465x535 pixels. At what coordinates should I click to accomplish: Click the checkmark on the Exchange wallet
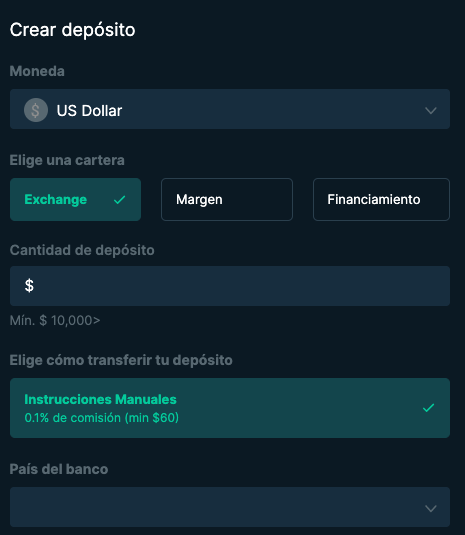point(120,200)
